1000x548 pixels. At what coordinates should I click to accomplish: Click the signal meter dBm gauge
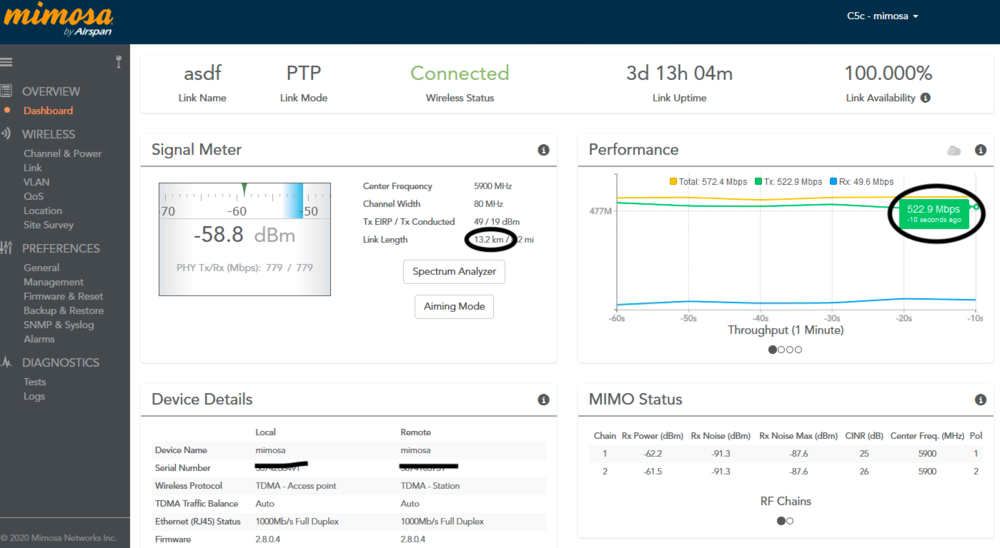pyautogui.click(x=244, y=238)
